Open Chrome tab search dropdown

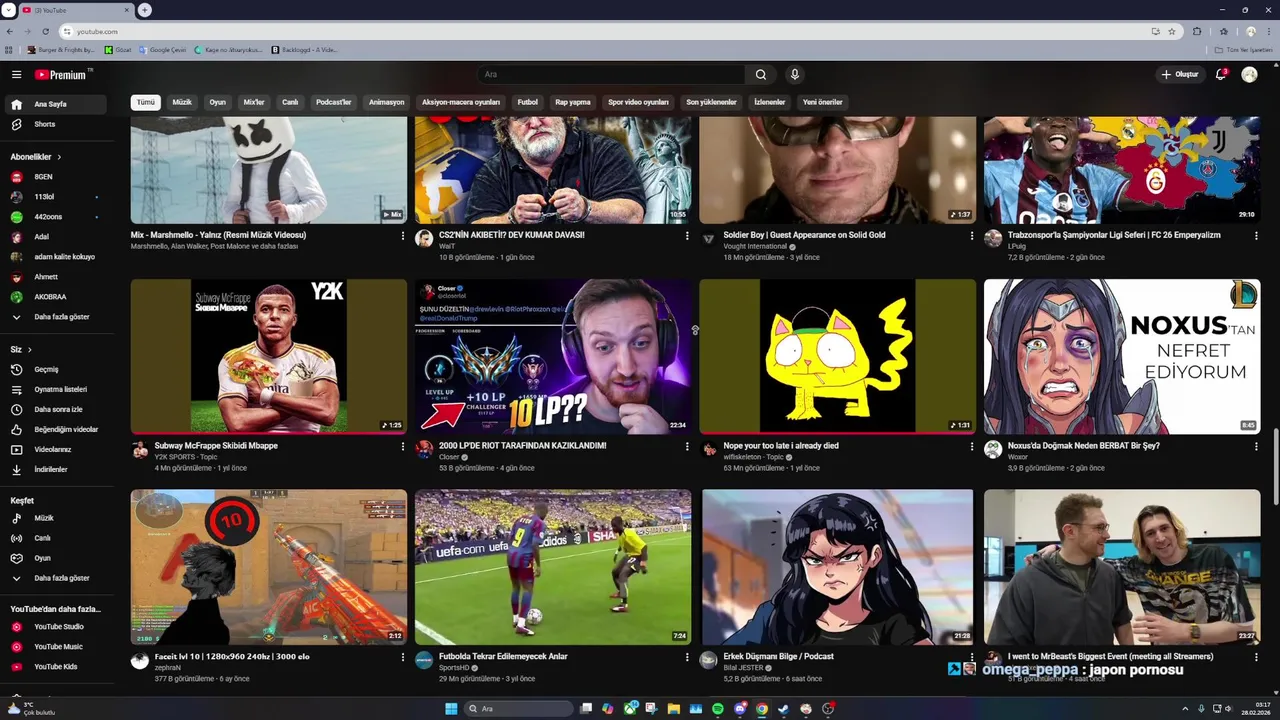9,10
